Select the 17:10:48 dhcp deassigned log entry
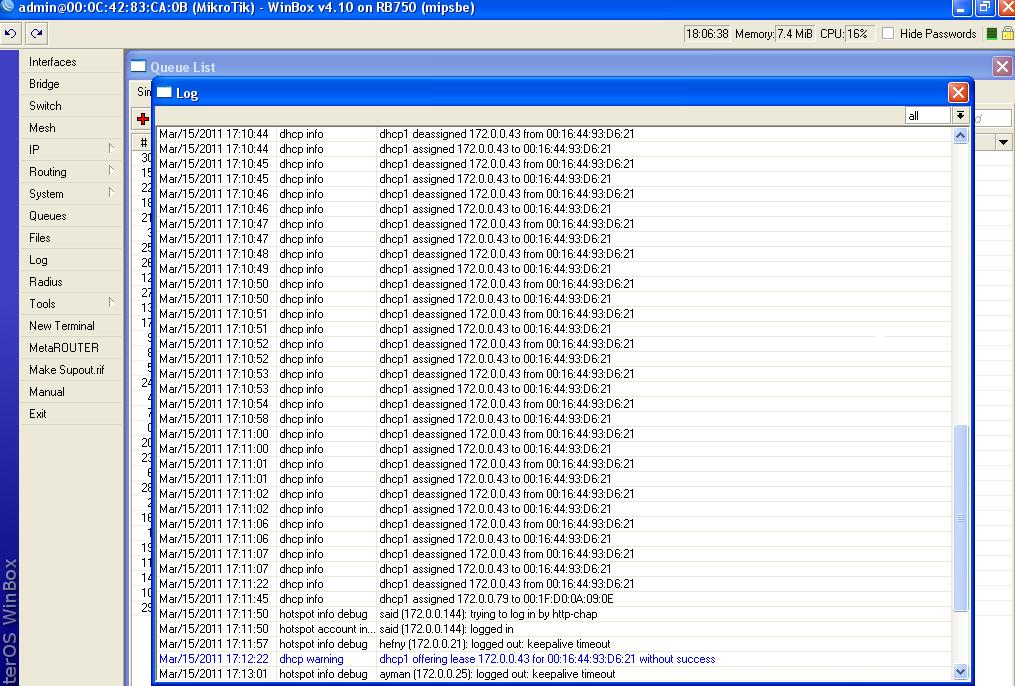This screenshot has width=1015, height=686. [554, 254]
